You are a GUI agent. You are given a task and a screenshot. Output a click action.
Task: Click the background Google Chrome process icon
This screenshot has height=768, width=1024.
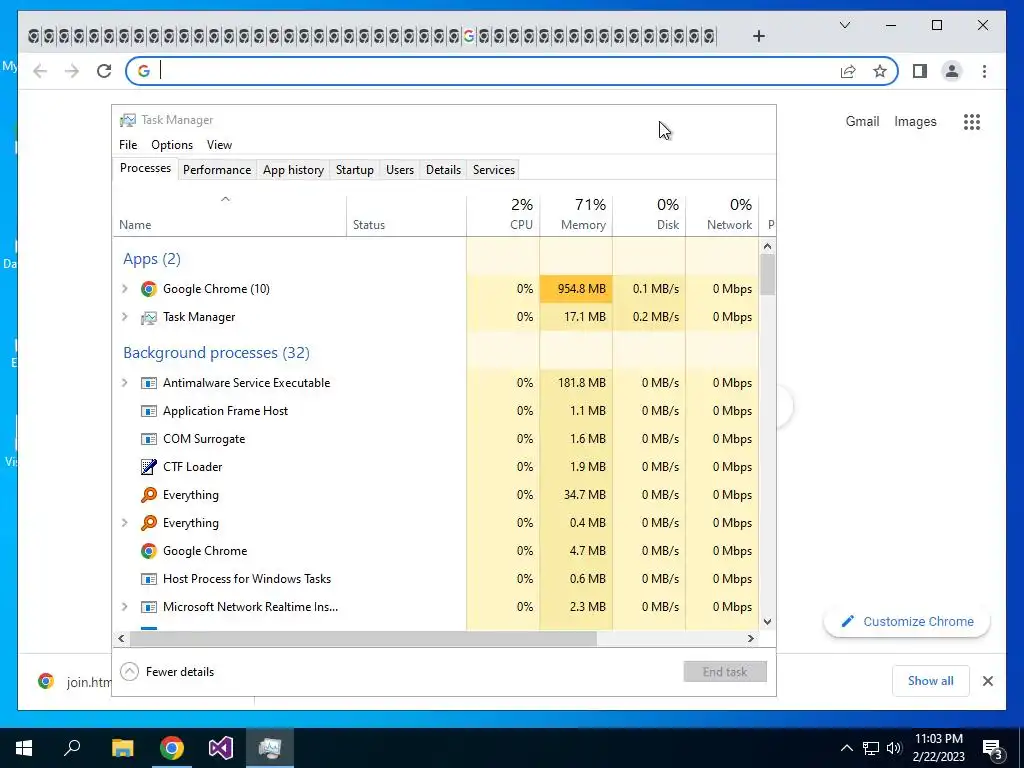pyautogui.click(x=149, y=551)
